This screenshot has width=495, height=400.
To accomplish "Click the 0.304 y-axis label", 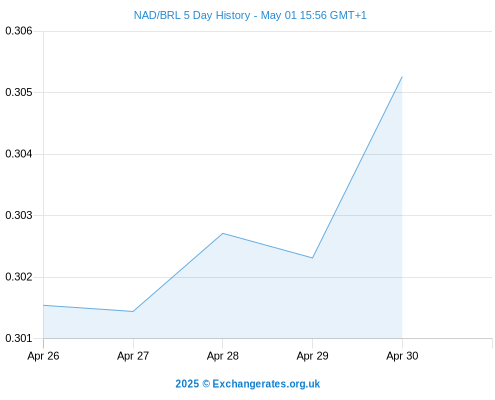I will point(19,154).
